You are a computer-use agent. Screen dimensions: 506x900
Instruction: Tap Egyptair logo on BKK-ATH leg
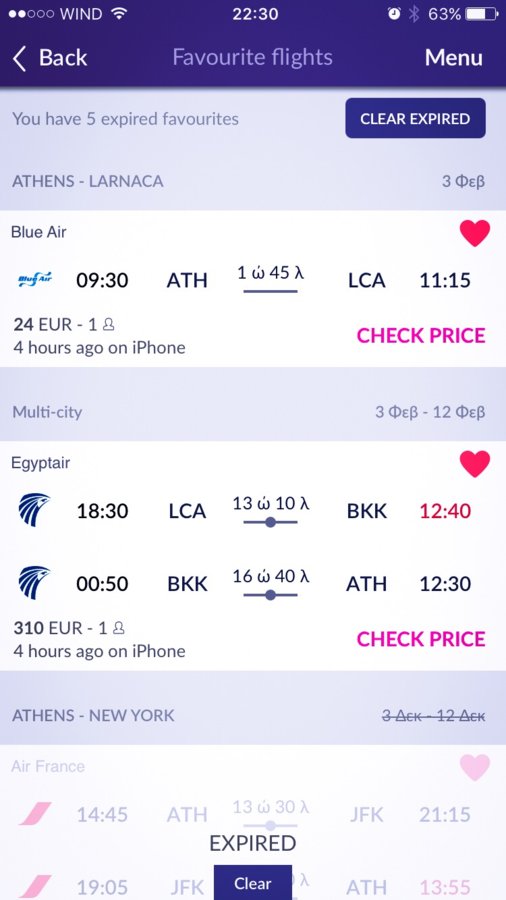tap(34, 583)
